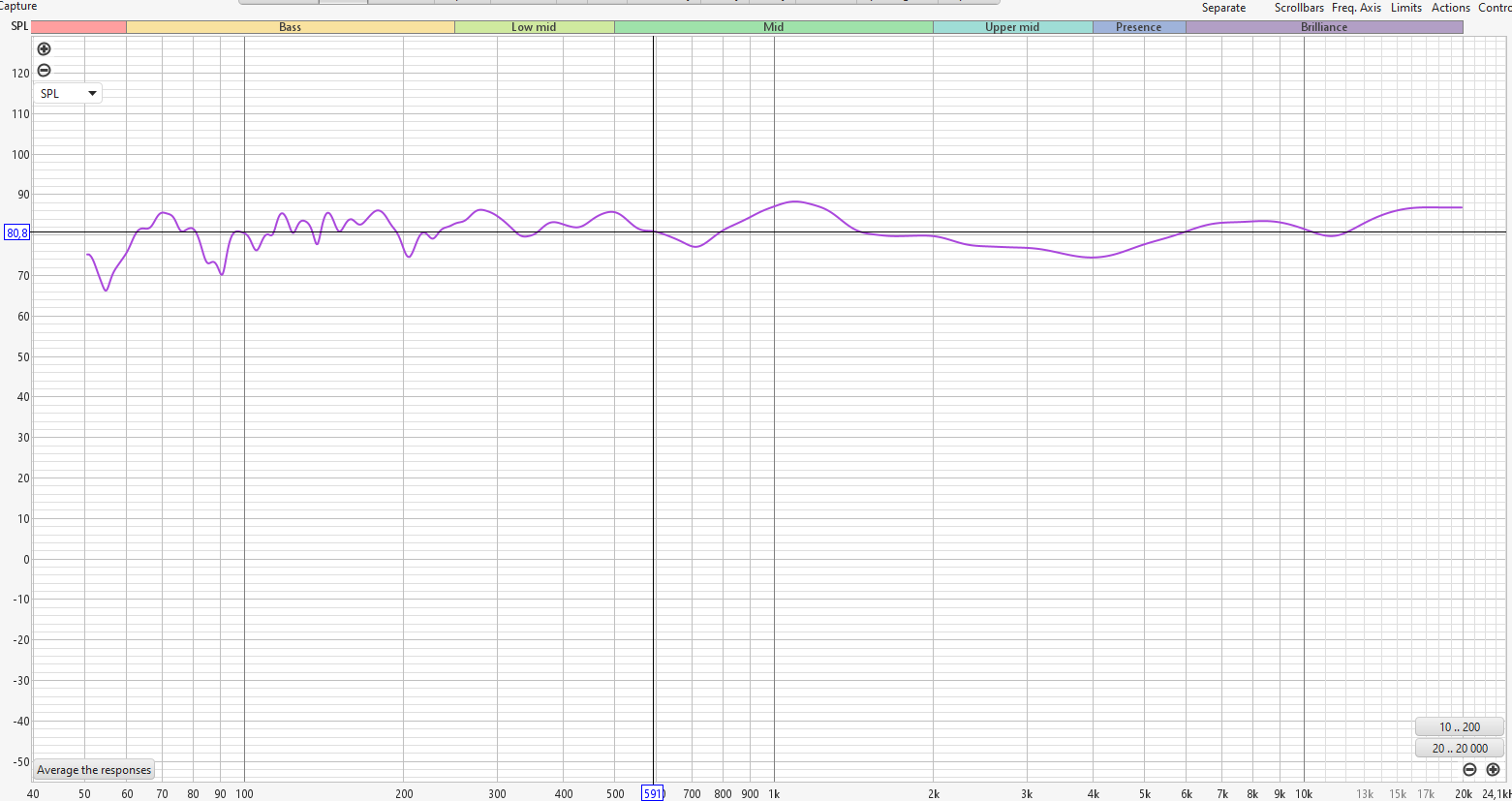Zoom out the SPL vertical axis
Viewport: 1512px width, 801px height.
44,71
